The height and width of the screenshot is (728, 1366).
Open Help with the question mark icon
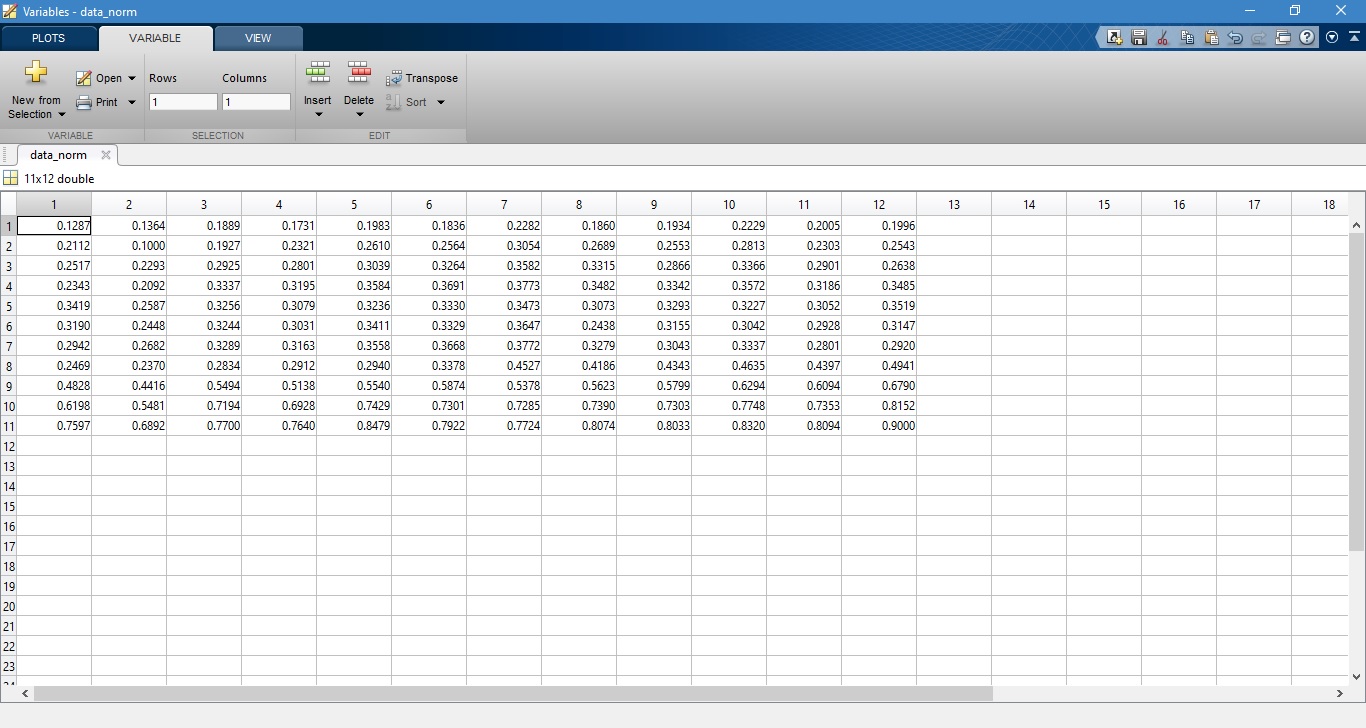tap(1308, 38)
